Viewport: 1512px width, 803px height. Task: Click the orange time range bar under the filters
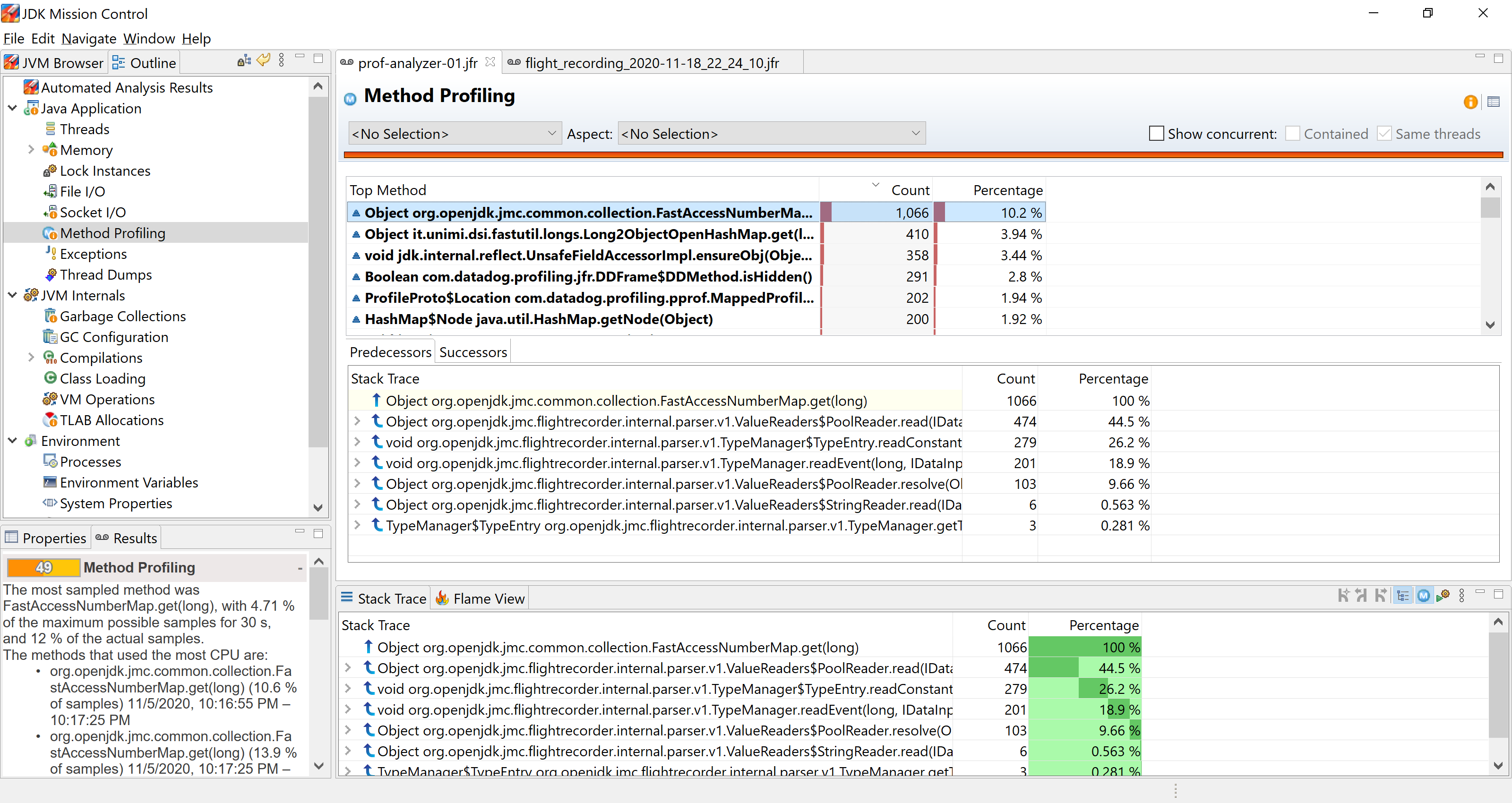point(923,155)
